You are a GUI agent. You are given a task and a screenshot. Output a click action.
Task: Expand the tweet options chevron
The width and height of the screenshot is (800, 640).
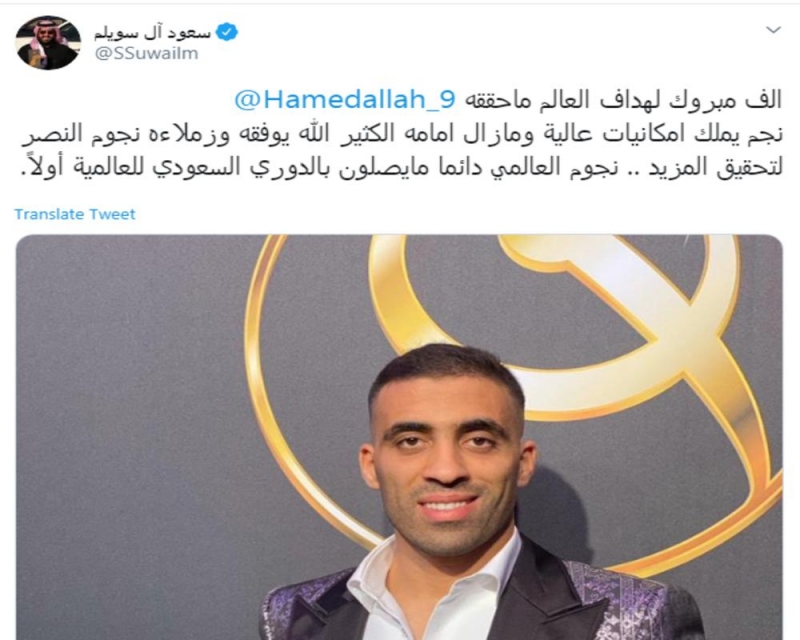tap(773, 30)
